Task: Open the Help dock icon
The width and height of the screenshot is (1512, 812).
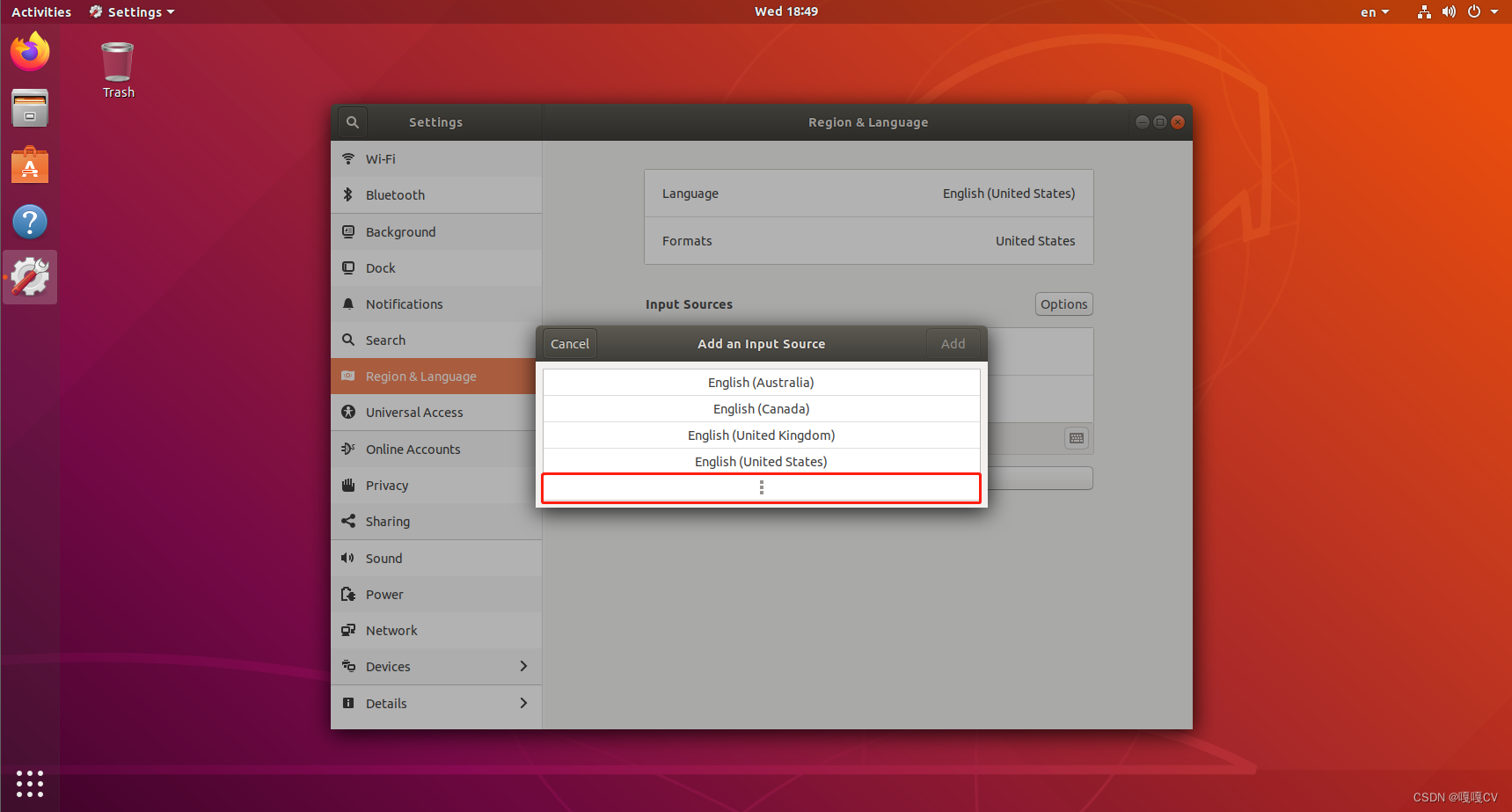Action: pyautogui.click(x=30, y=222)
